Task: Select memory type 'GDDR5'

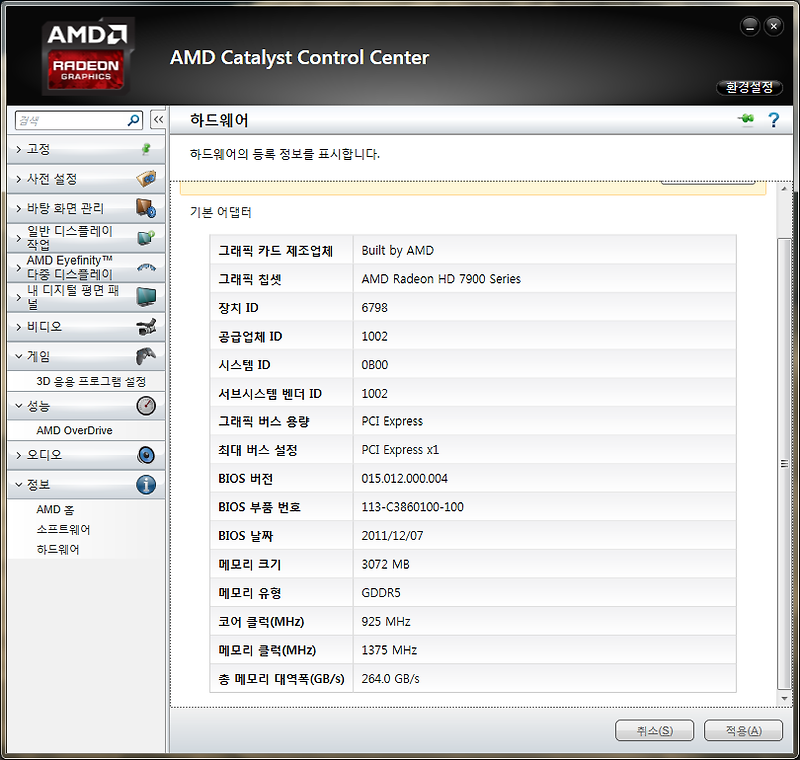Action: tap(381, 593)
